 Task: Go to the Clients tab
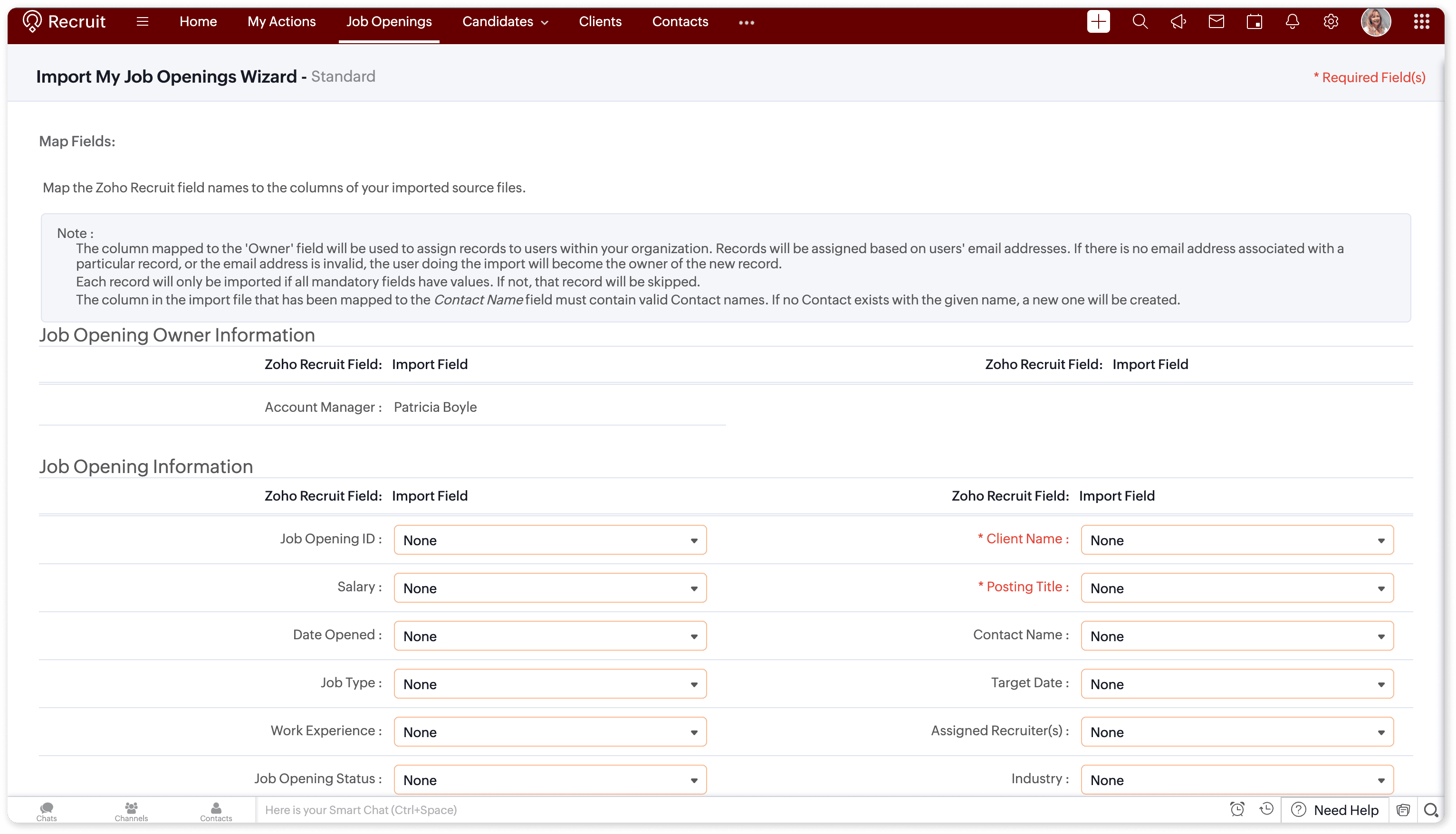tap(599, 22)
